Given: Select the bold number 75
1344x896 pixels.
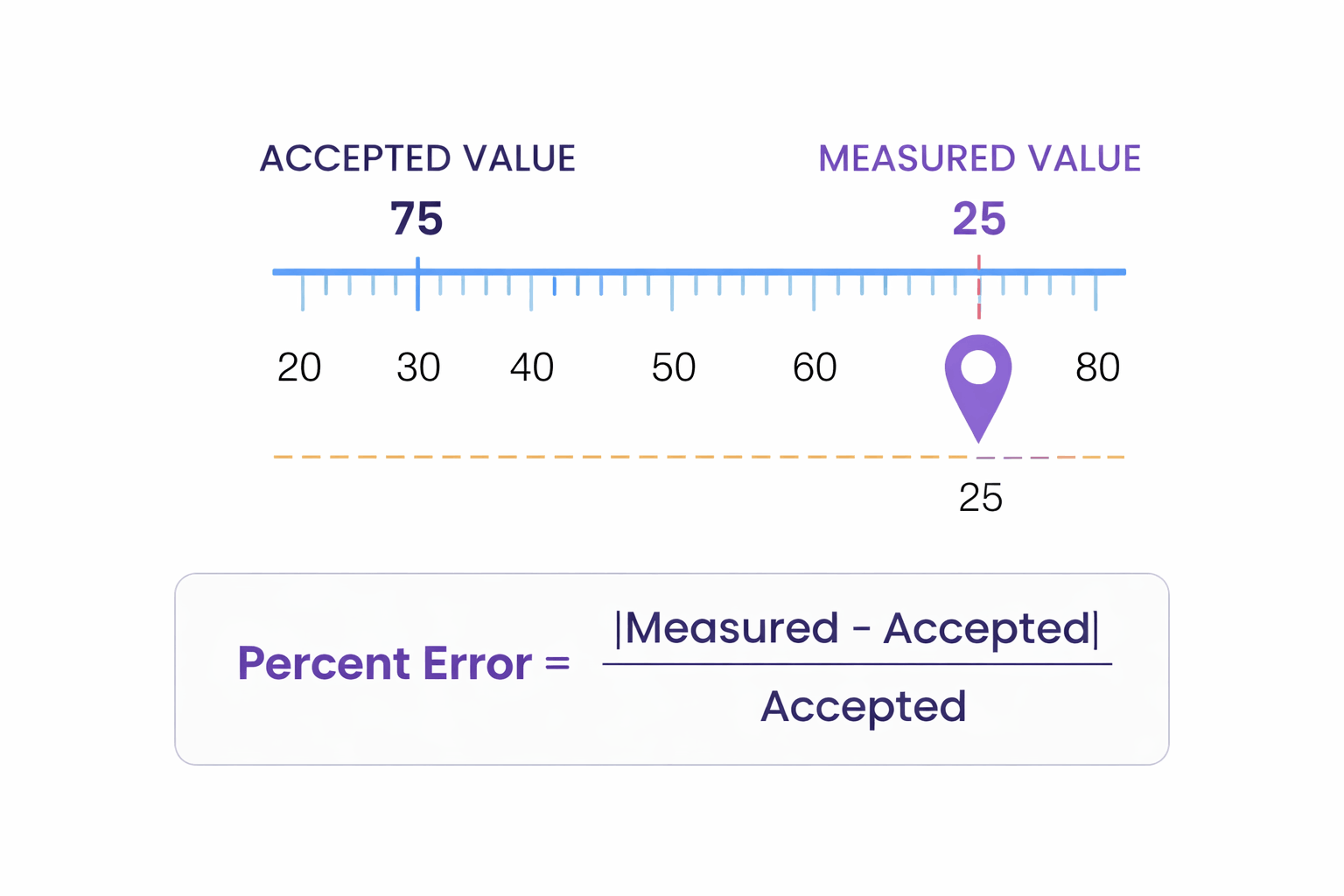Looking at the screenshot, I should tap(416, 219).
